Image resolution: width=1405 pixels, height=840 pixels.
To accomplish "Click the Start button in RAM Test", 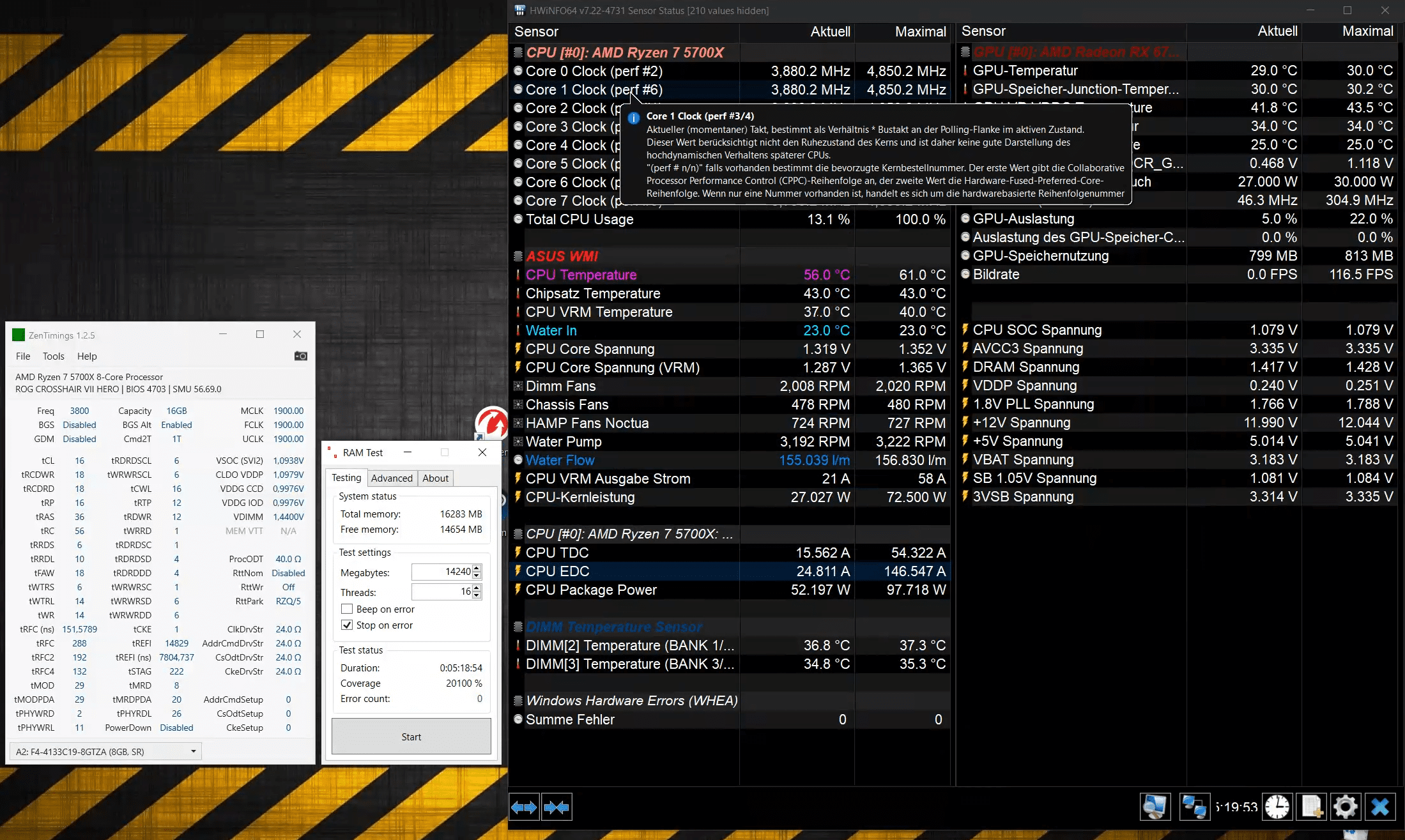I will coord(411,737).
